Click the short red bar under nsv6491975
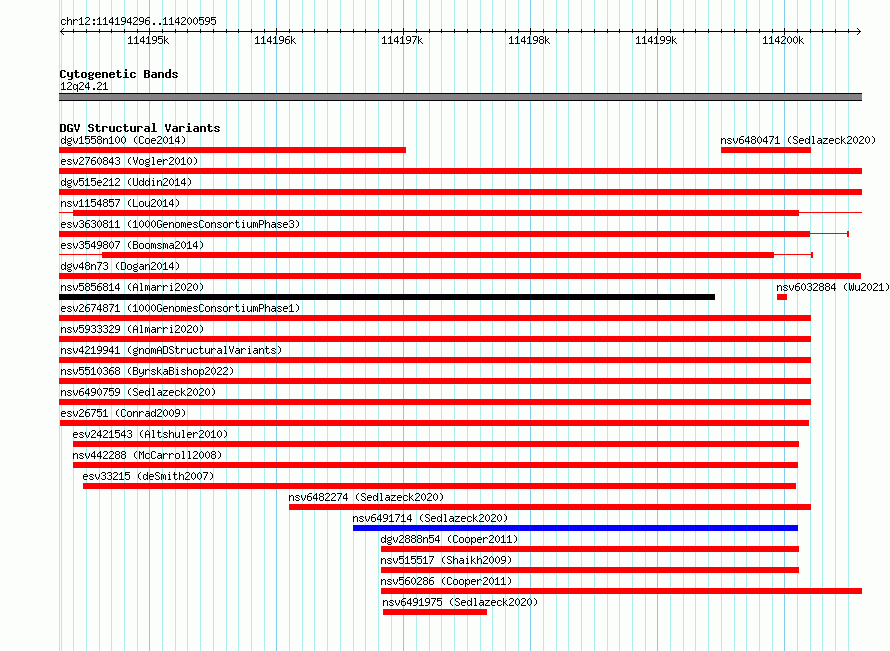 pyautogui.click(x=435, y=612)
